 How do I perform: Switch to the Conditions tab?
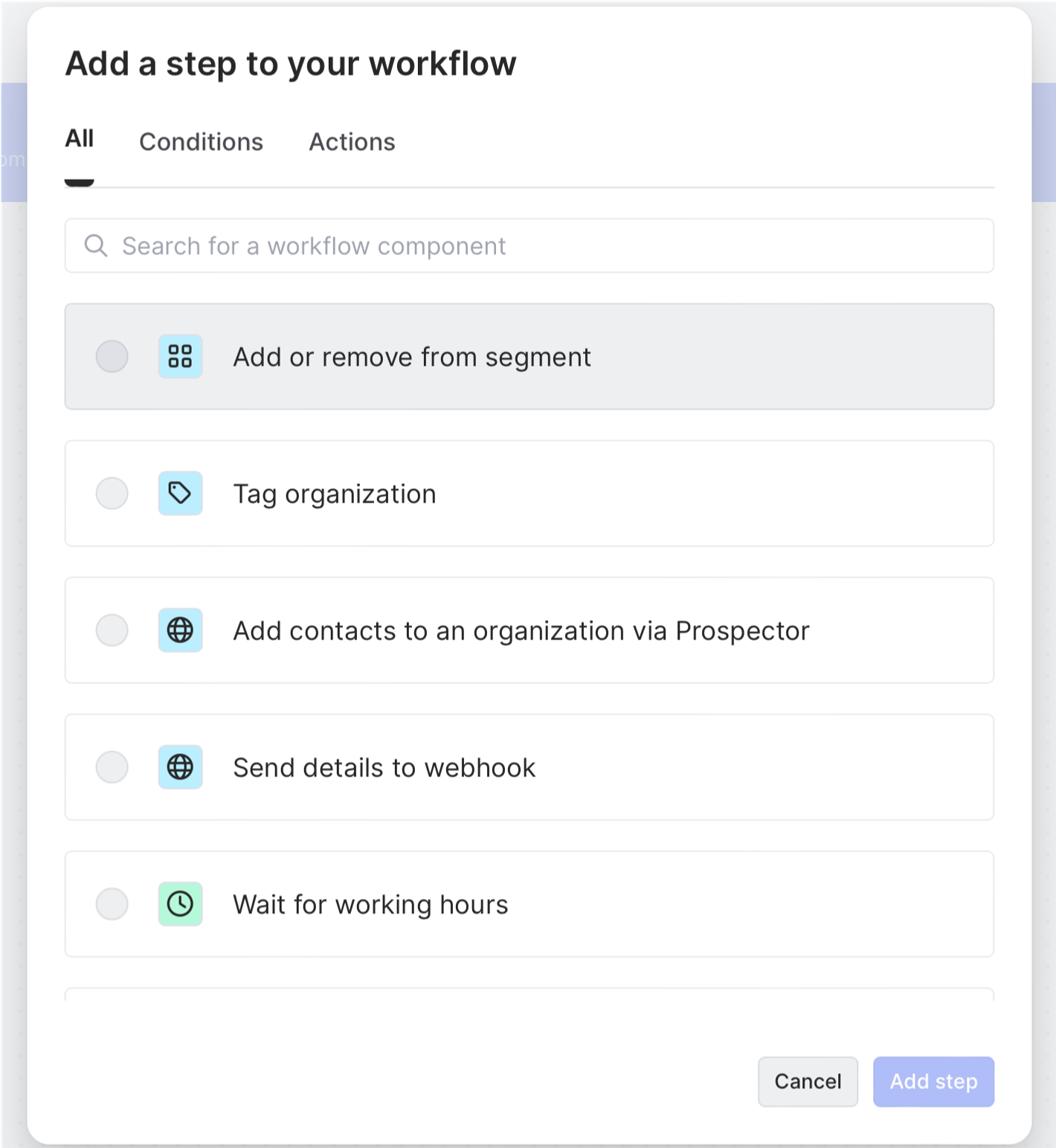201,141
